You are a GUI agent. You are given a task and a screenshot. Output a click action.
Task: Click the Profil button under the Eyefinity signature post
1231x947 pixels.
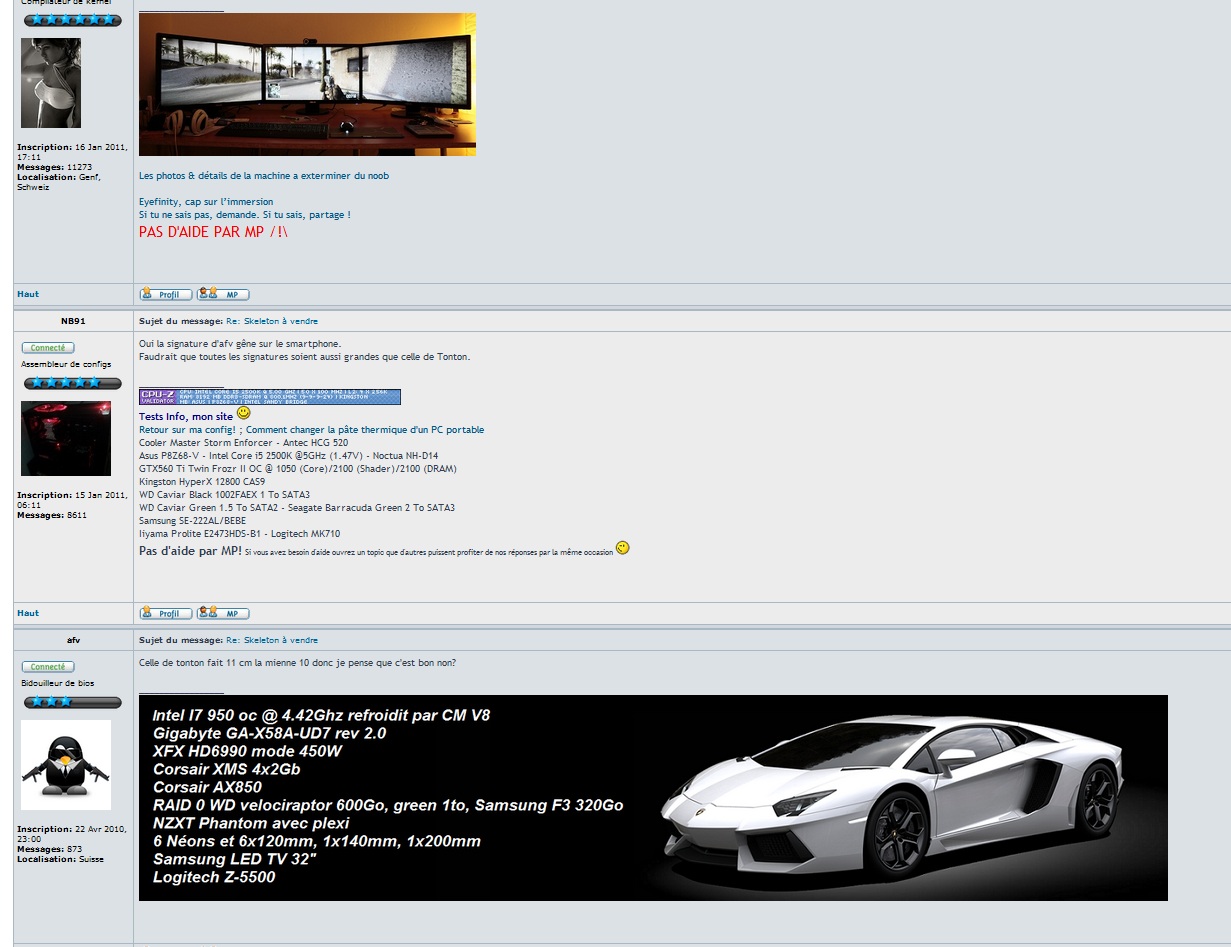coord(165,294)
